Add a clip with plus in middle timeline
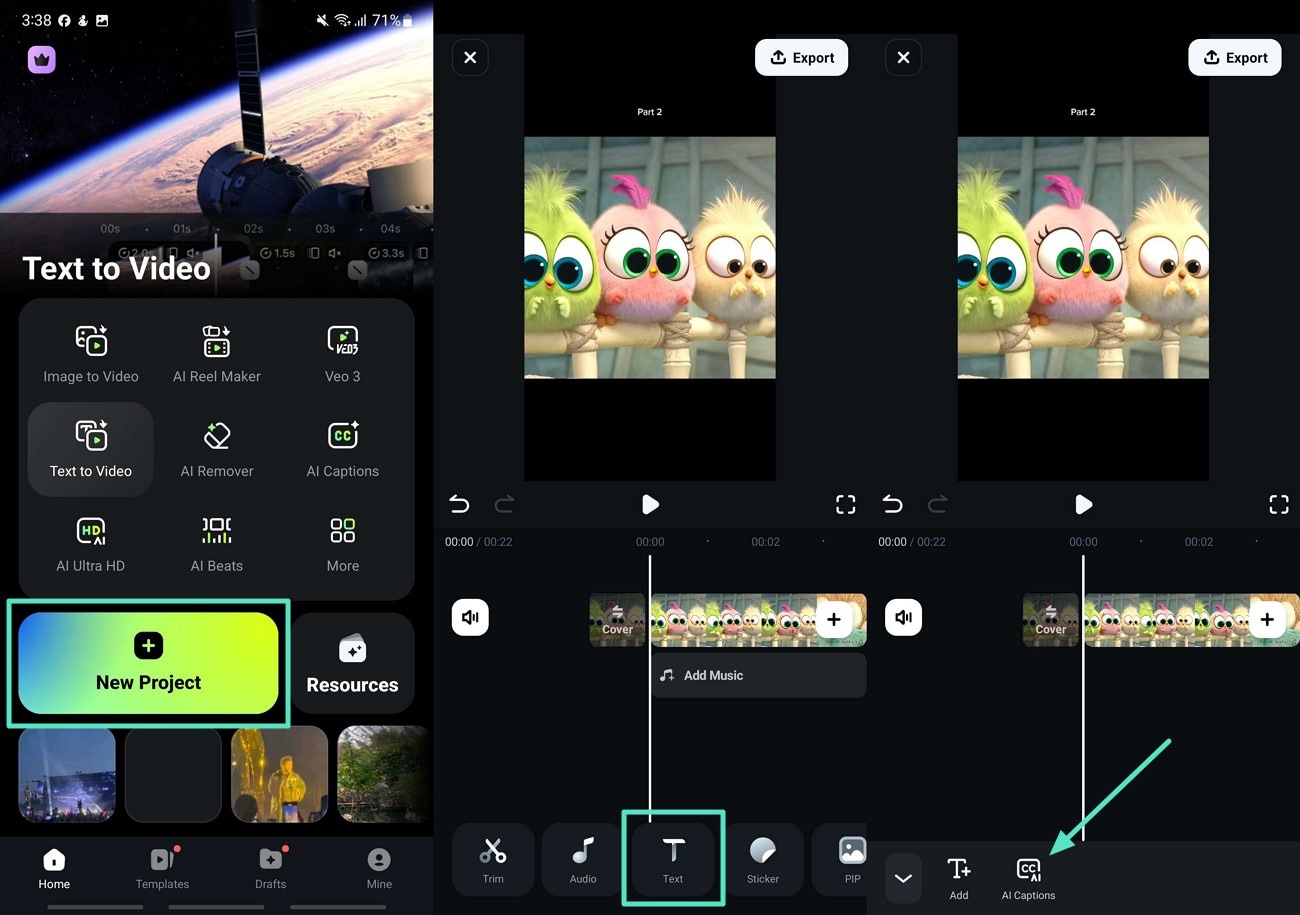 (834, 620)
